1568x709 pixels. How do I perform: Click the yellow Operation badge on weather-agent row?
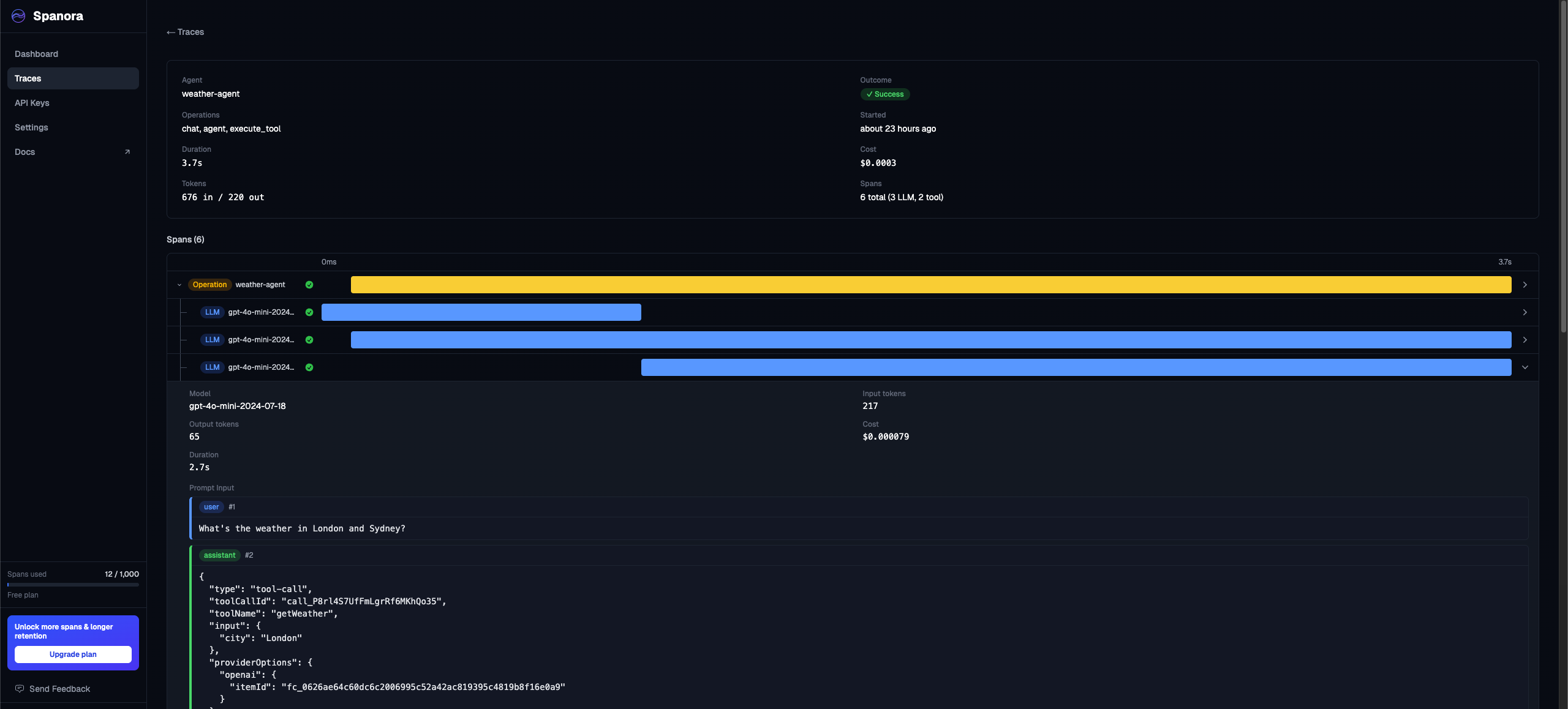(209, 285)
